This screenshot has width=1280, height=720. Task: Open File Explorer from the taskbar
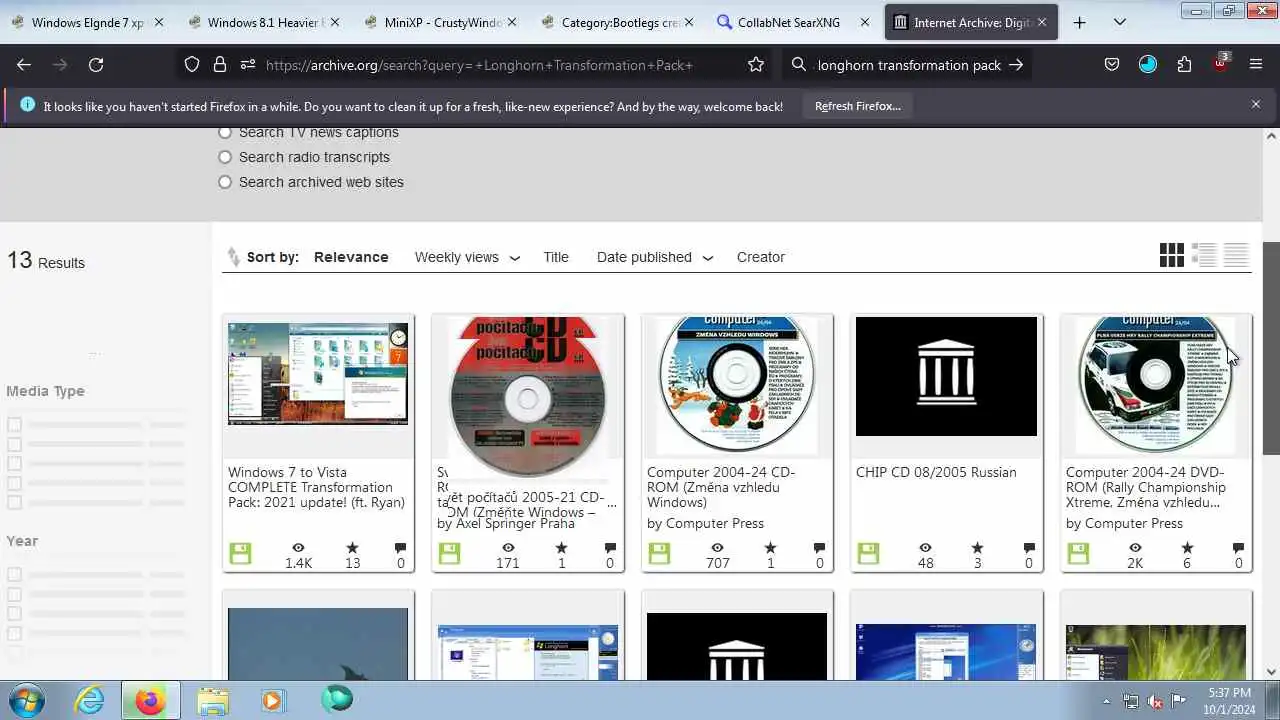[x=213, y=700]
